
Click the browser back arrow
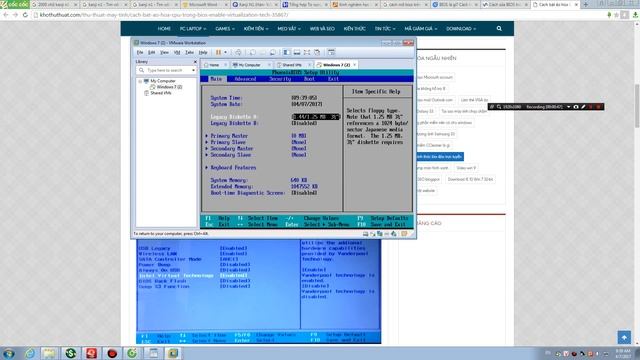(x=6, y=15)
